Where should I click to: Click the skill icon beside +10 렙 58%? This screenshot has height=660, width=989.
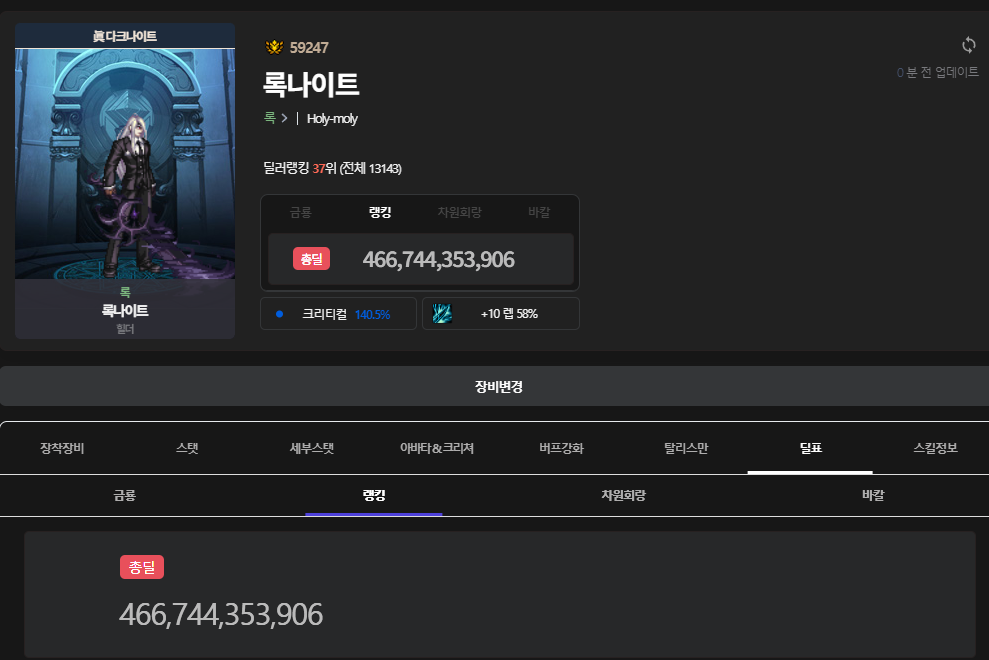click(x=442, y=314)
